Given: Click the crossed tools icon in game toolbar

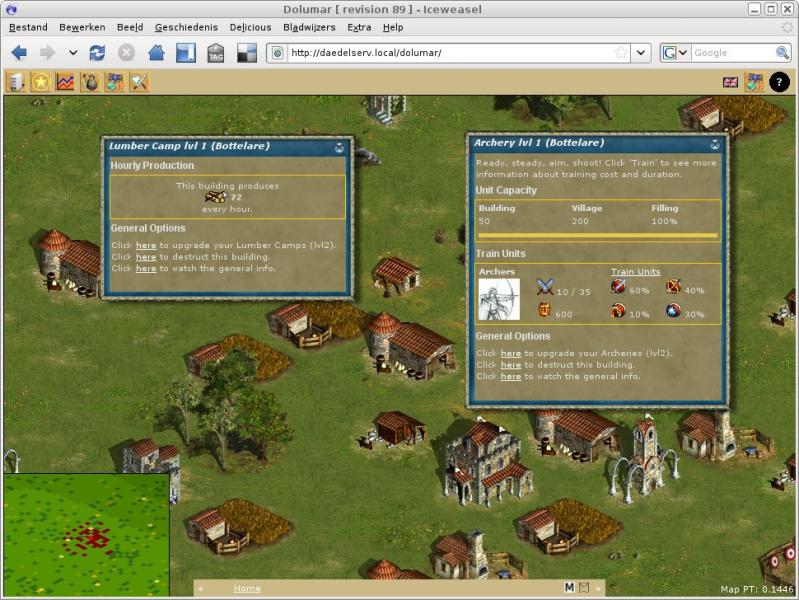Looking at the screenshot, I should [x=140, y=82].
